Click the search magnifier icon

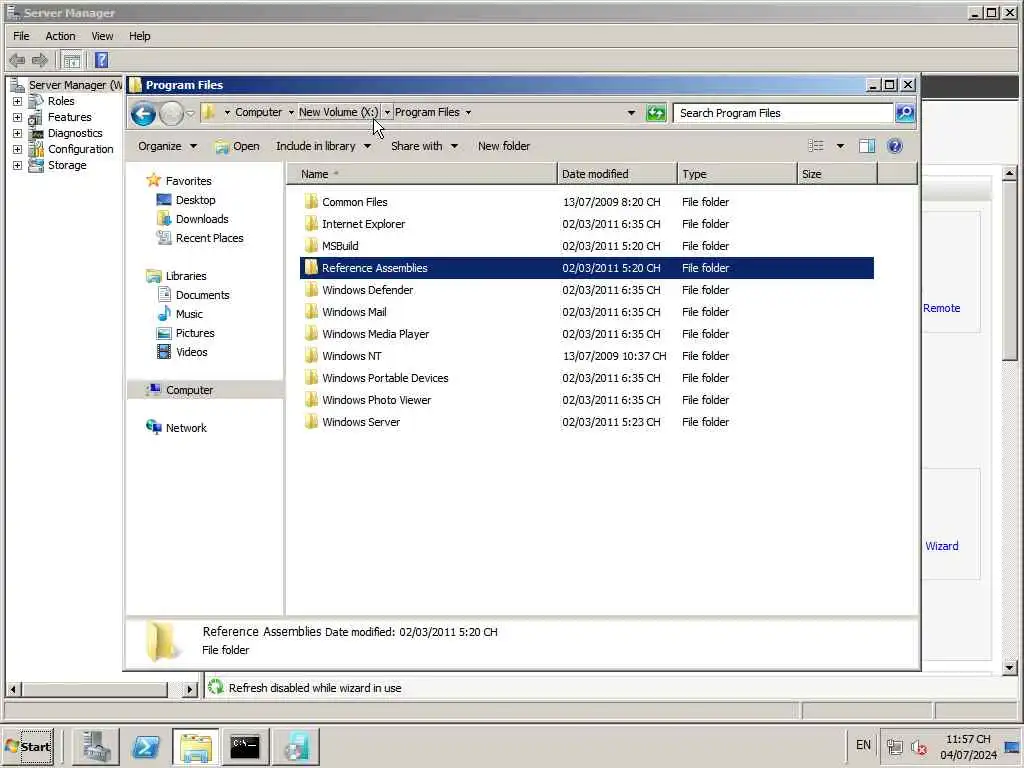coord(904,113)
